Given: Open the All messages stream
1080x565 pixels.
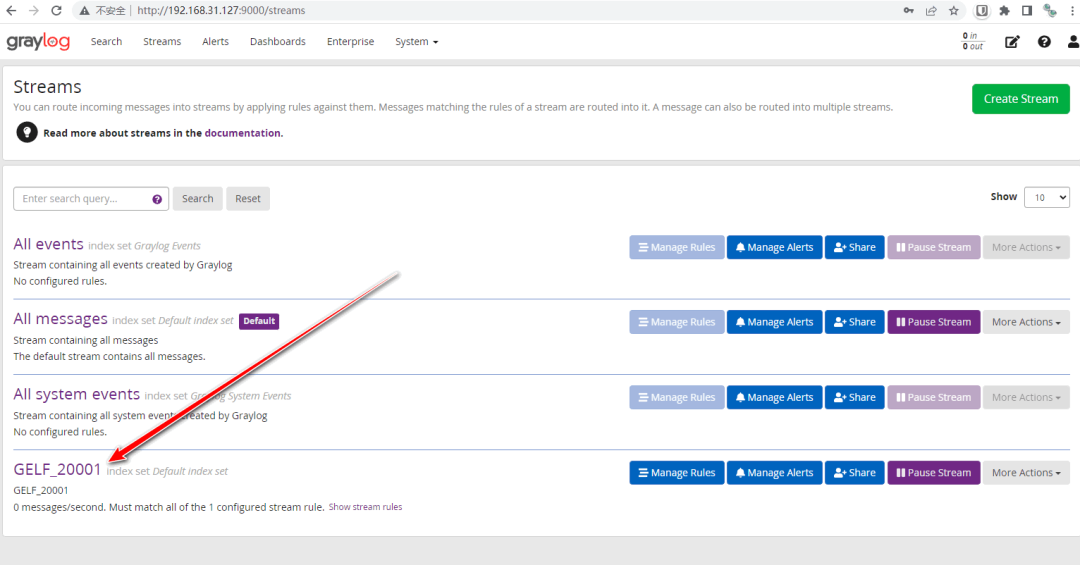Looking at the screenshot, I should click(x=61, y=319).
